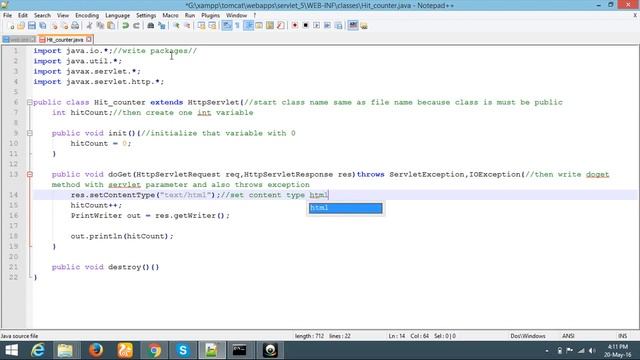Click the Zoom Out toolbar icon
The image size is (640, 360).
point(187,26)
